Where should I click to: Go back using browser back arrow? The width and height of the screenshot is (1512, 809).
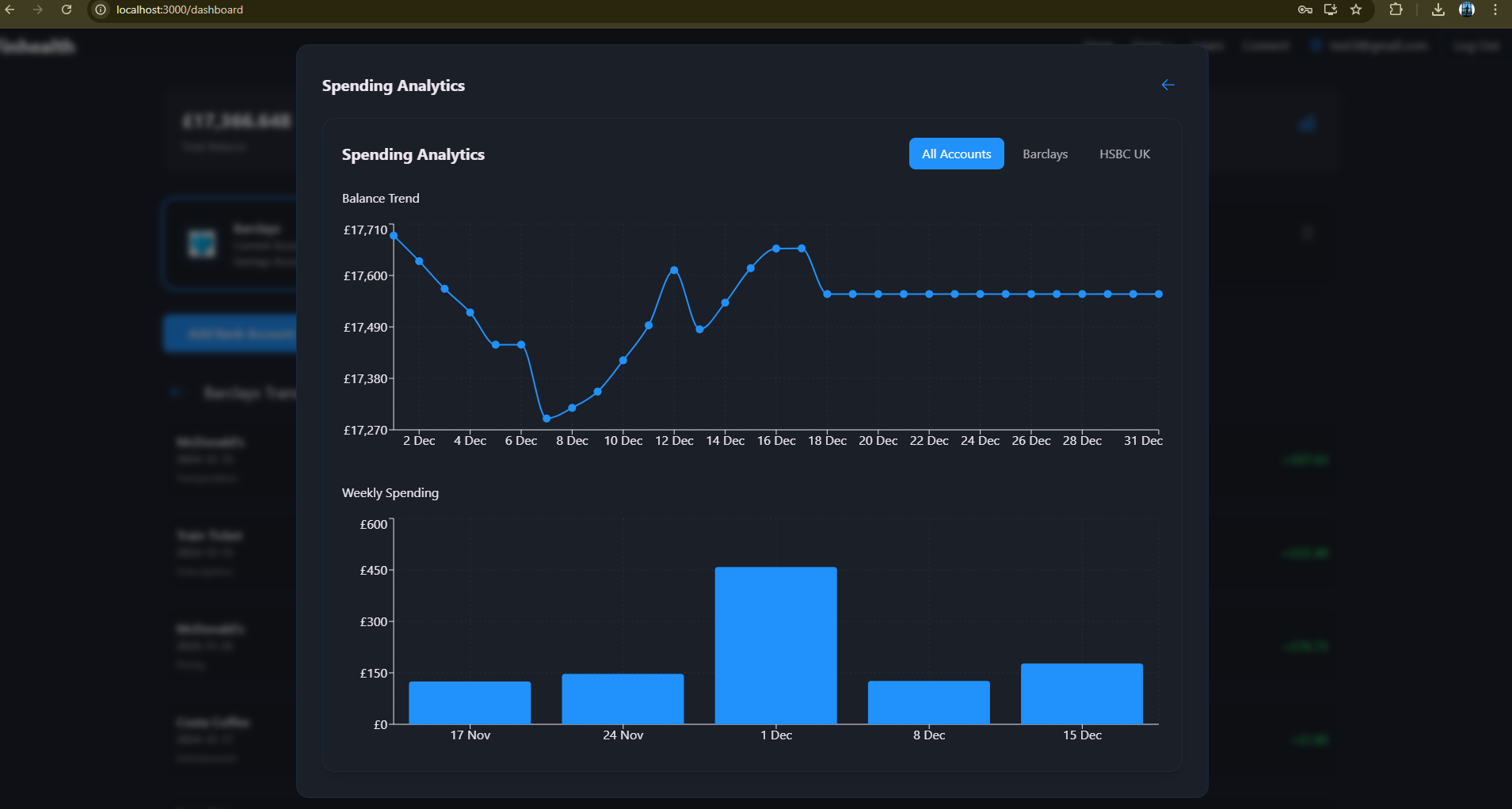tap(10, 9)
